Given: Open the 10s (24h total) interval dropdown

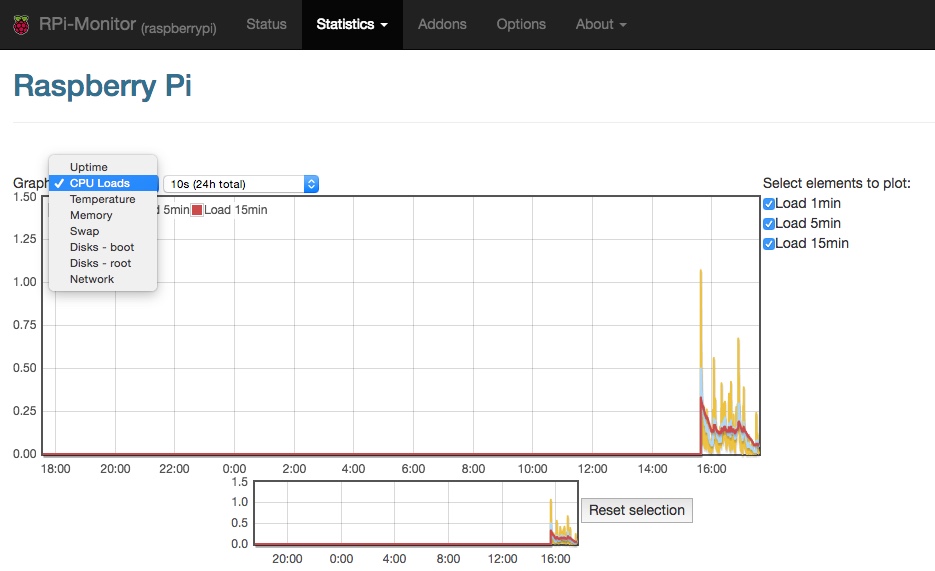Looking at the screenshot, I should tap(241, 184).
